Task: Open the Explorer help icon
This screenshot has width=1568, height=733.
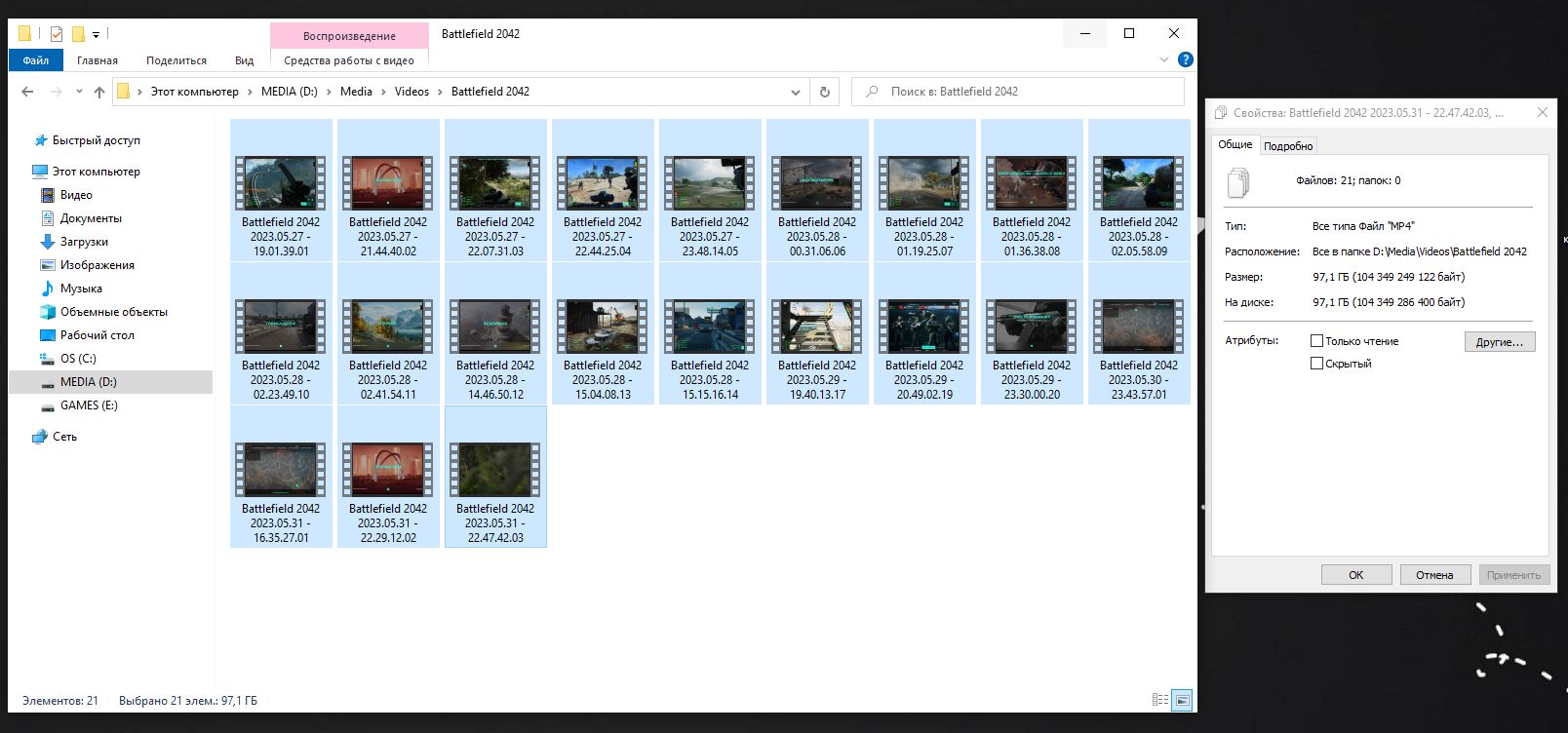Action: pos(1185,59)
